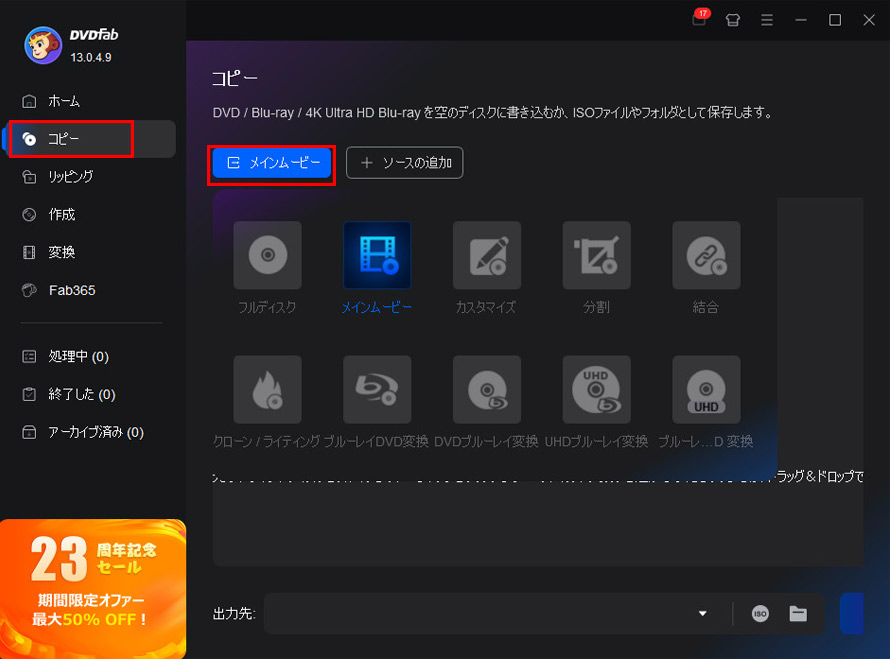The height and width of the screenshot is (659, 890).
Task: Open the gift promotion icon in title bar
Action: point(733,20)
